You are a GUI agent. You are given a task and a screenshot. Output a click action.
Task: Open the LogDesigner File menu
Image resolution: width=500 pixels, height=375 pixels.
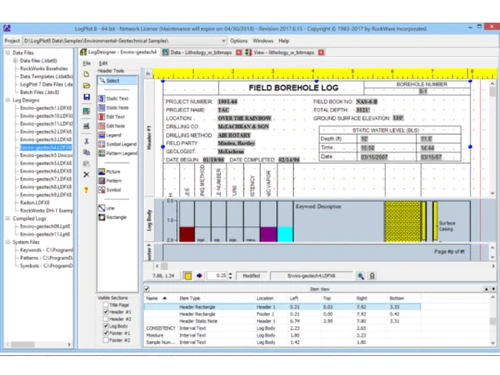coord(87,63)
